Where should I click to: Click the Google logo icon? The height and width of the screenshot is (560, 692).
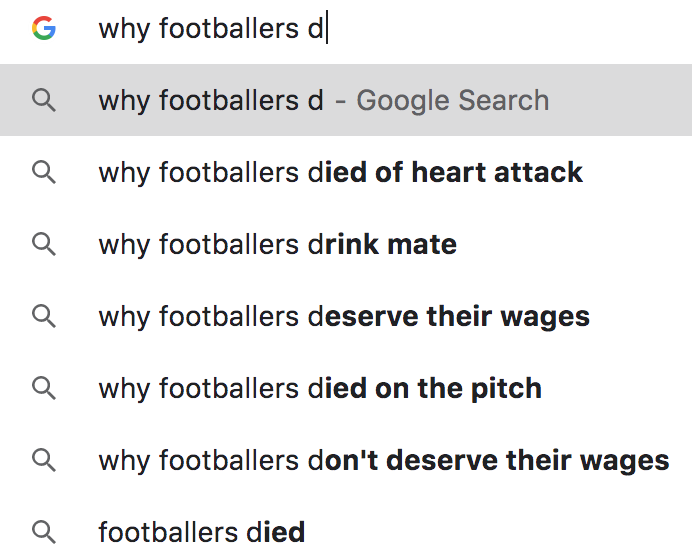click(44, 28)
